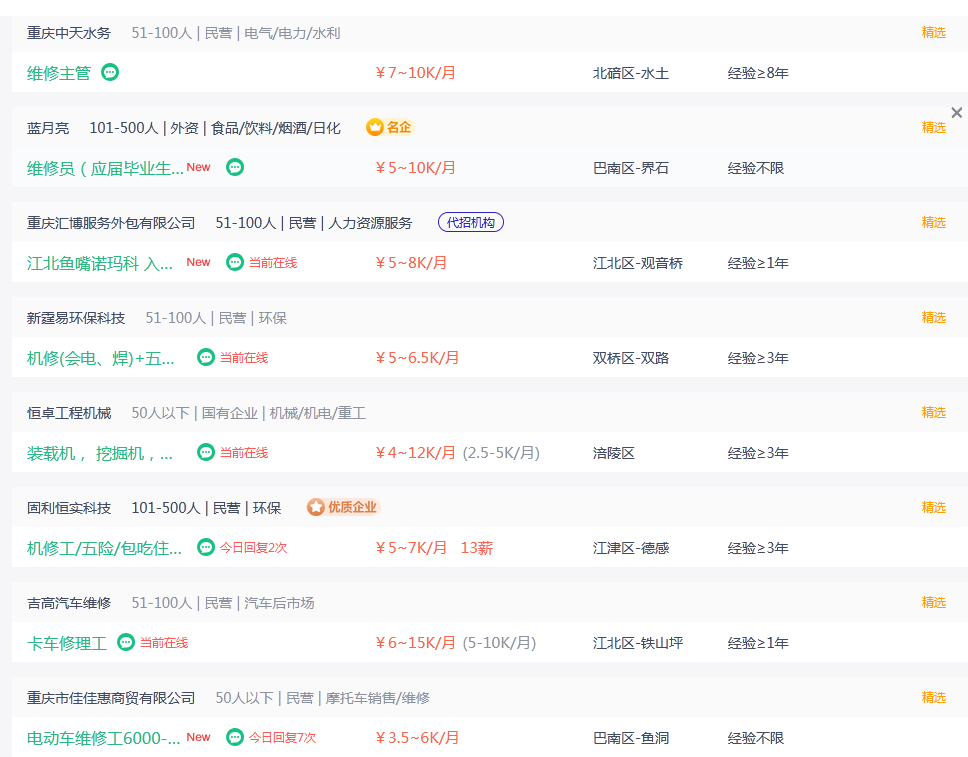This screenshot has height=757, width=968.
Task: Click salary ¥5~6.5K/月 for 机修 job
Action: tap(417, 358)
